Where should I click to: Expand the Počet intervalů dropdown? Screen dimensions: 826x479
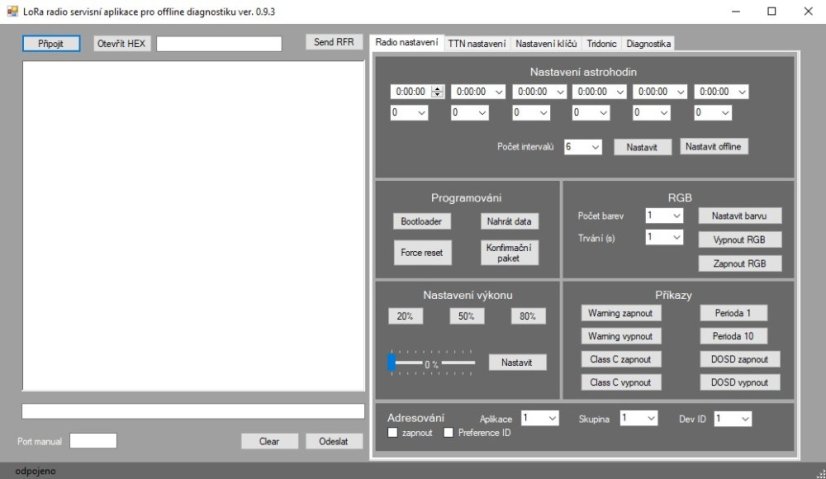[x=582, y=147]
